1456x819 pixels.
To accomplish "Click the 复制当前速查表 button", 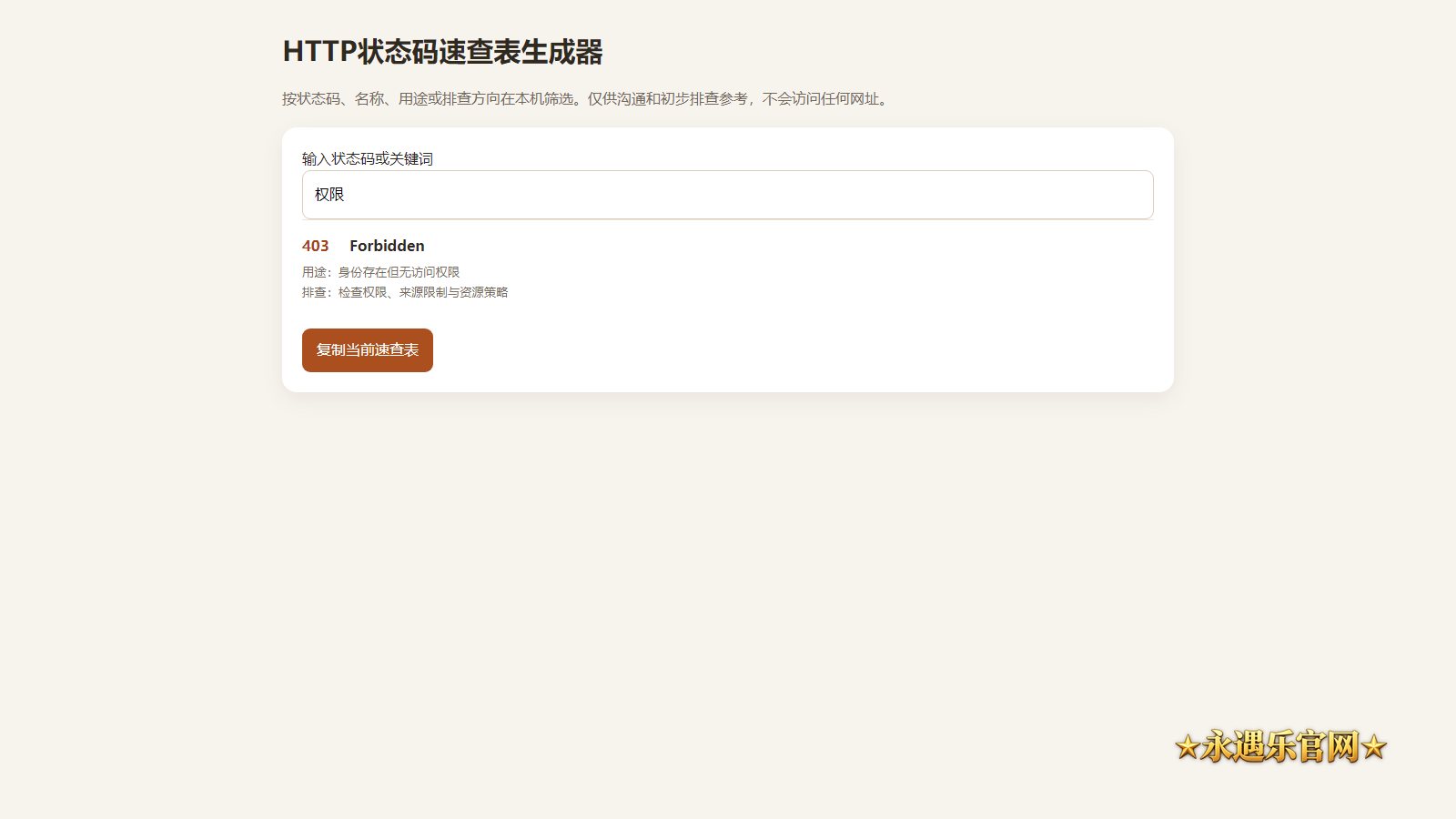I will [x=368, y=350].
